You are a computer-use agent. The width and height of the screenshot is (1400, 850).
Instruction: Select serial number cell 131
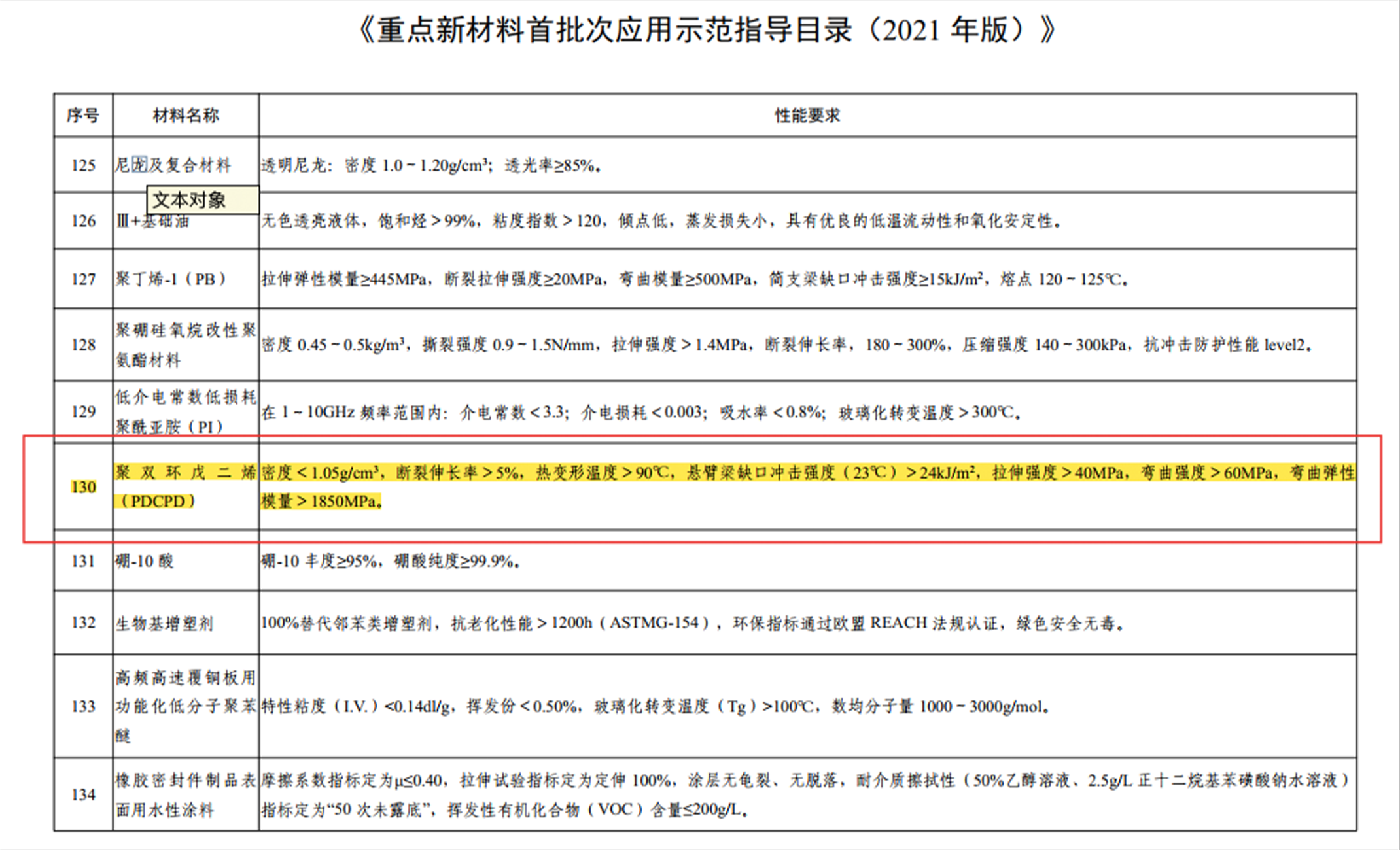pos(83,561)
